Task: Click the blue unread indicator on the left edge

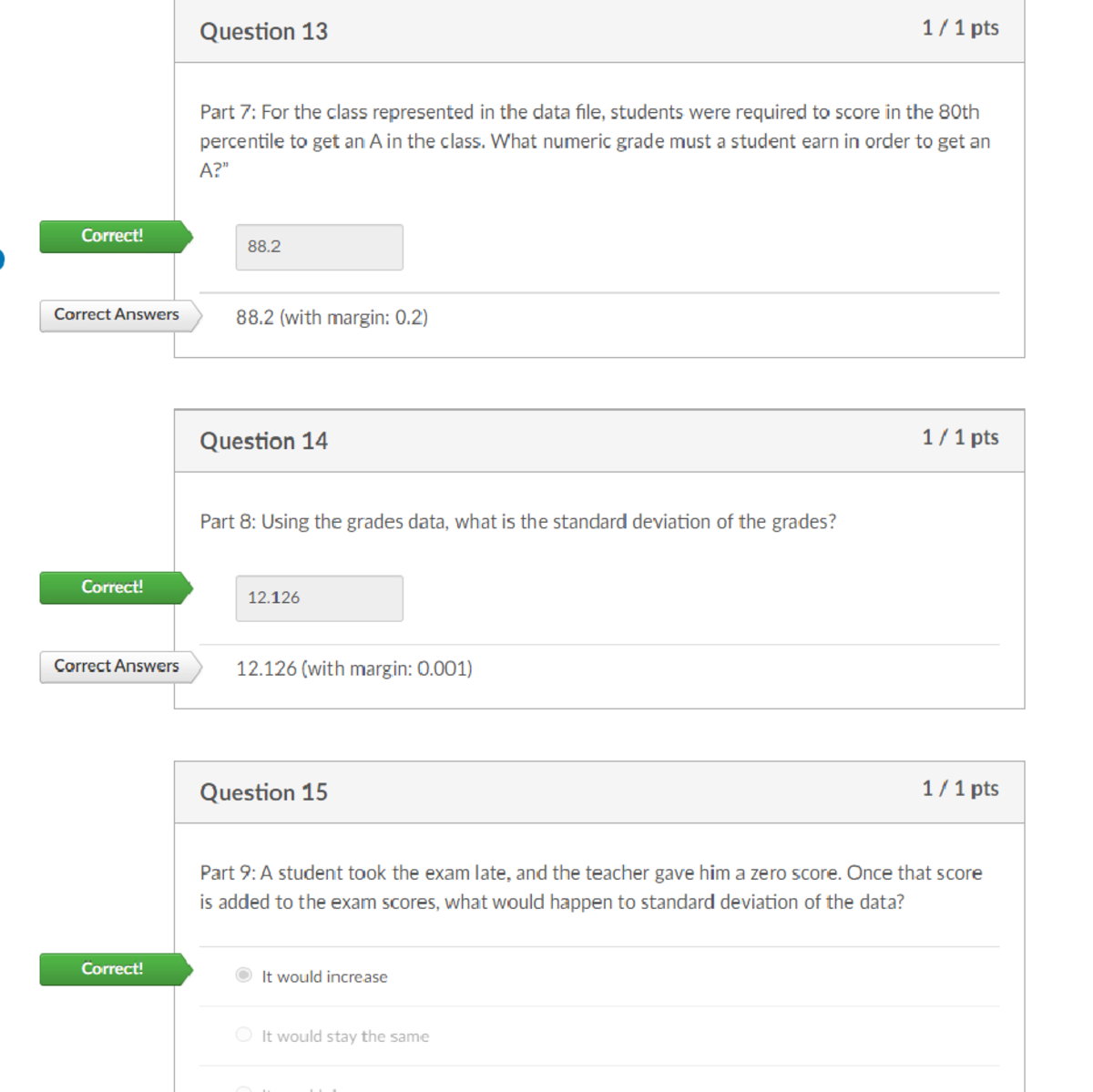Action: click(x=3, y=260)
